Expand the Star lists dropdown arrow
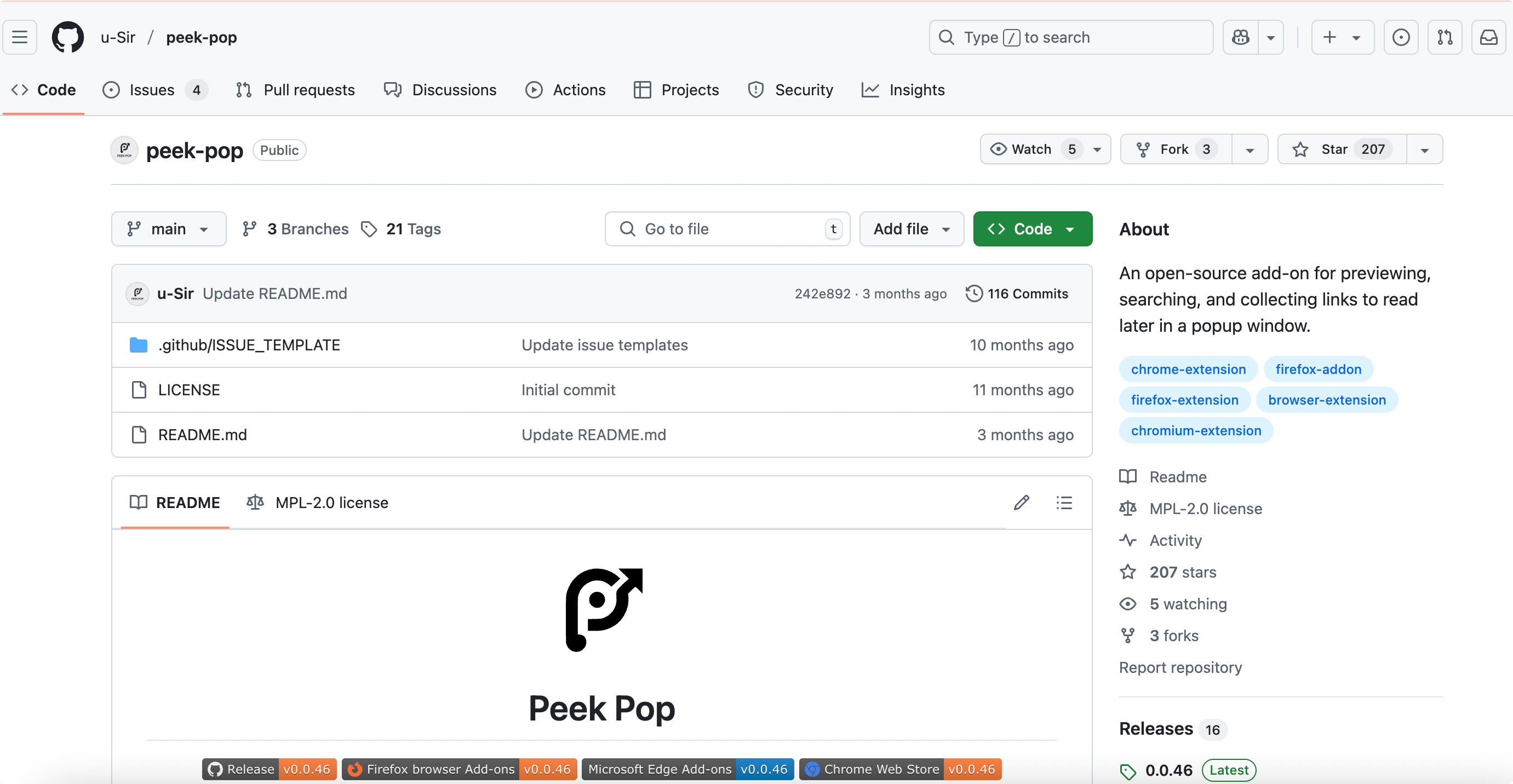This screenshot has width=1513, height=784. (x=1424, y=149)
